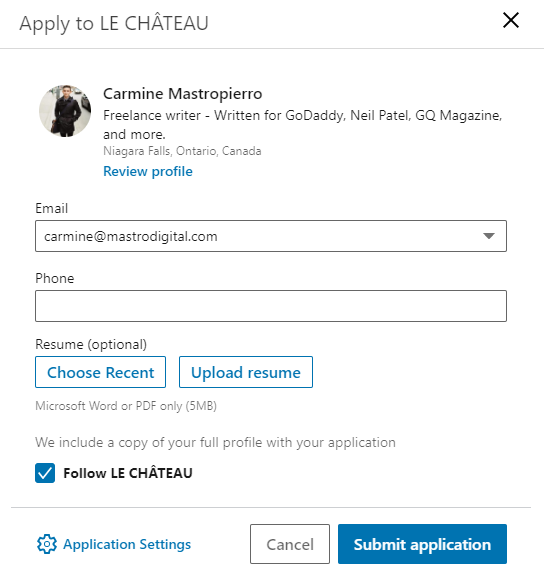Click the Choose Recent resume button
Screen dimensions: 544x588
pyautogui.click(x=100, y=372)
